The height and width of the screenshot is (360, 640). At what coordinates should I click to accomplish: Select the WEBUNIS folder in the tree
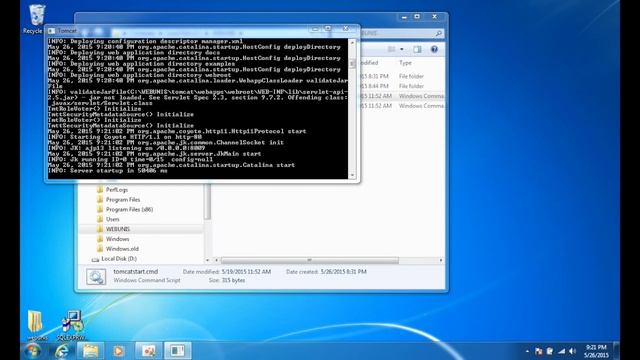[x=118, y=229]
